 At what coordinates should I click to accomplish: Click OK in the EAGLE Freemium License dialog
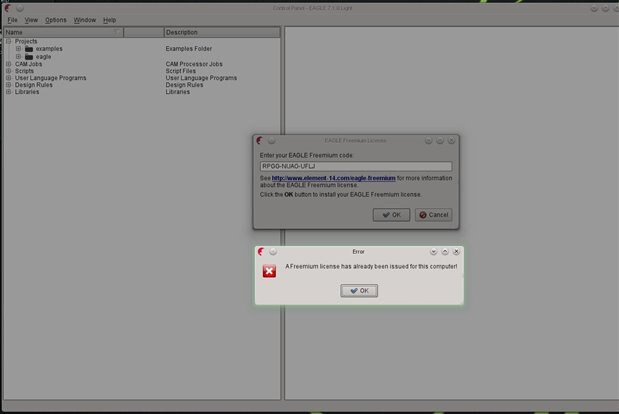coord(391,215)
